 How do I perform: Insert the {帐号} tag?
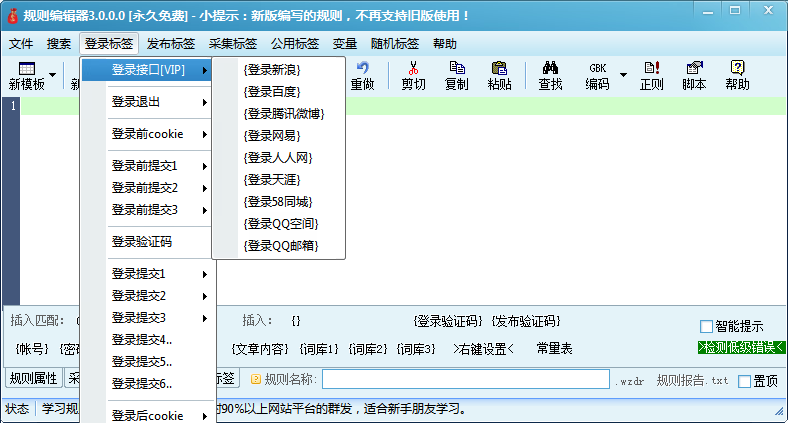[x=32, y=349]
